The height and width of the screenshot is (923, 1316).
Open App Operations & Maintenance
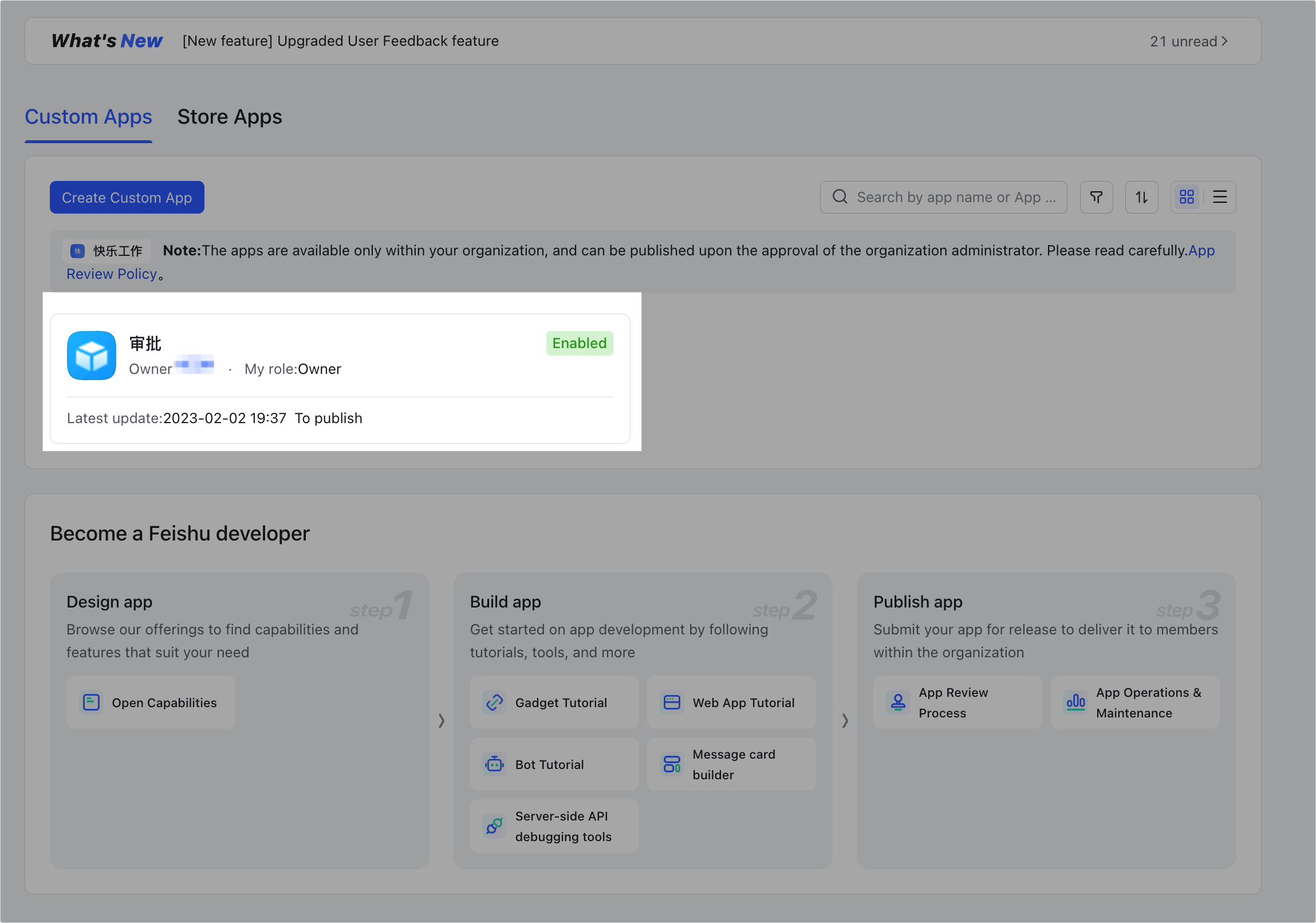pyautogui.click(x=1134, y=703)
